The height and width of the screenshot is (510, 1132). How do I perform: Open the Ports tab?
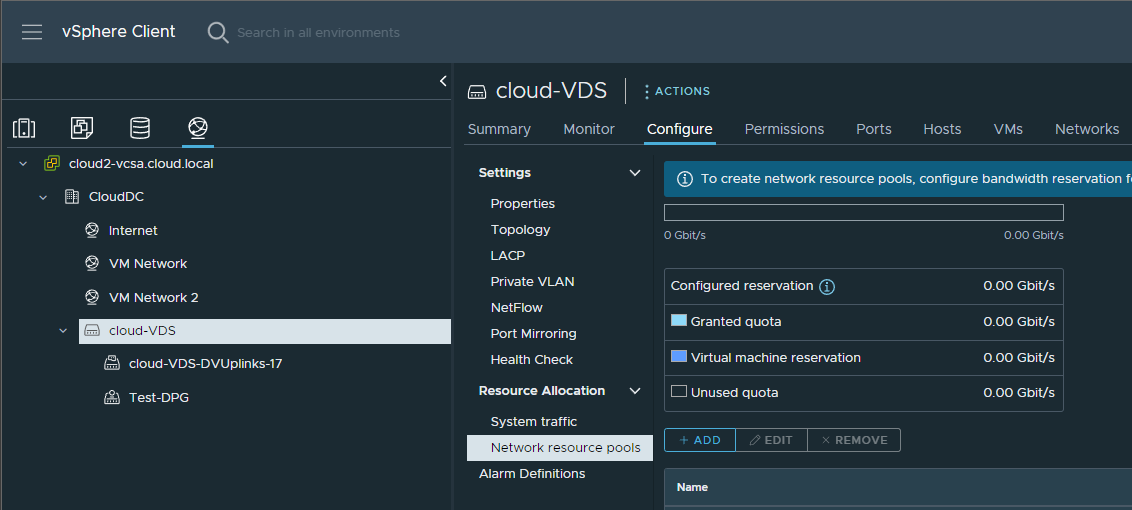874,129
